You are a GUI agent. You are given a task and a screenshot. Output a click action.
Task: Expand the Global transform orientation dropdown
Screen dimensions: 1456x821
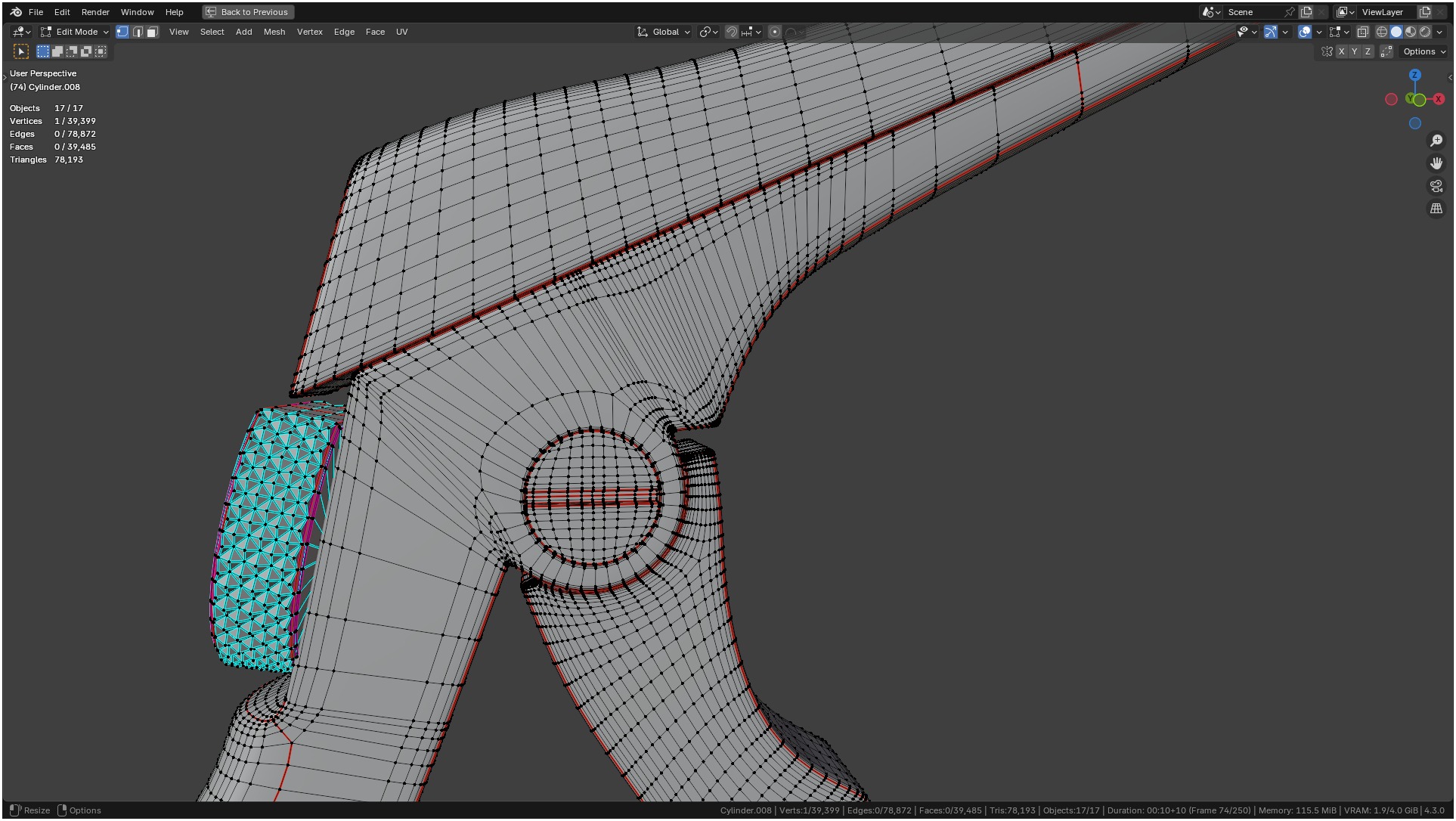tap(664, 32)
